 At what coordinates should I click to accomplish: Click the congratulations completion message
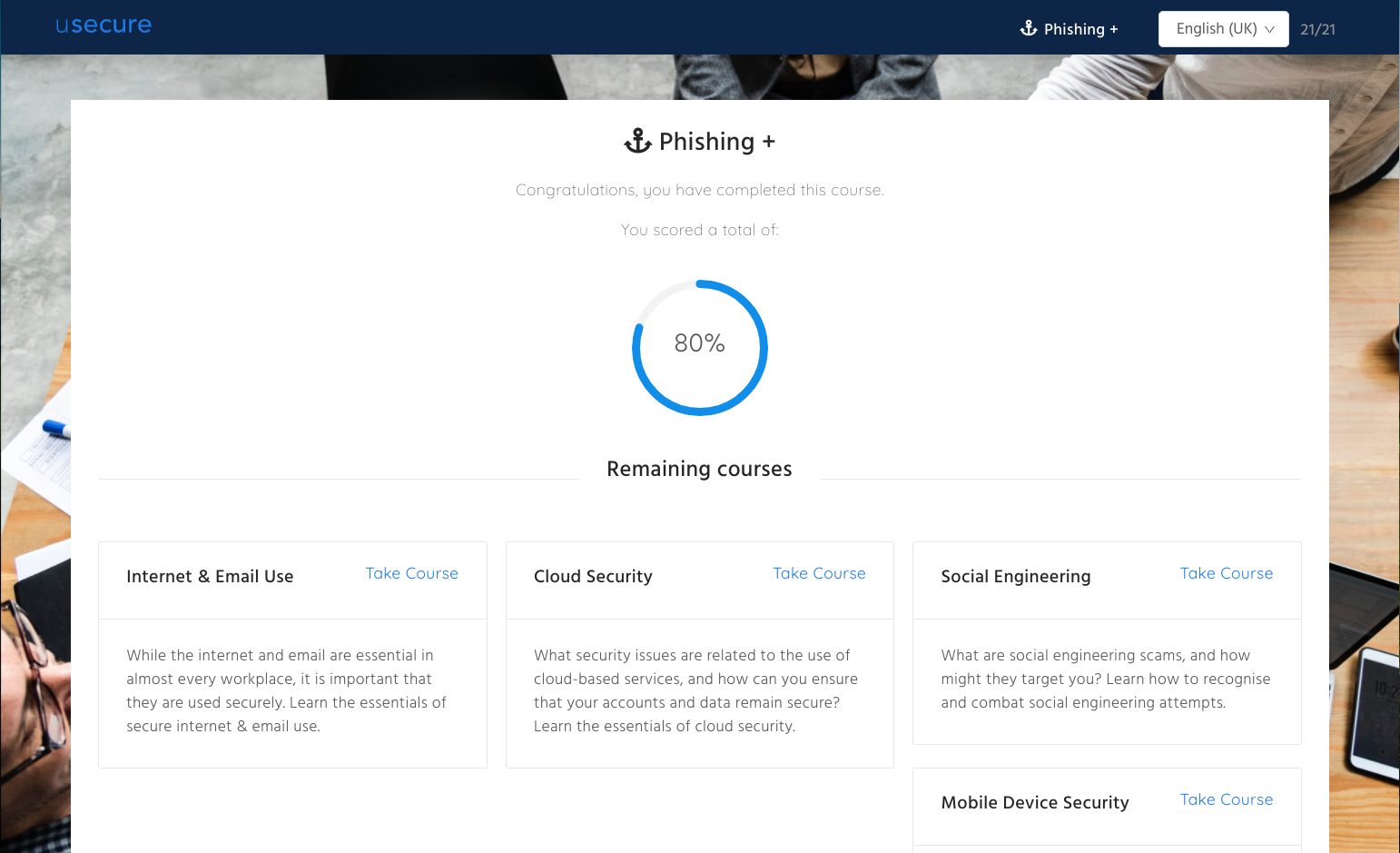(699, 190)
